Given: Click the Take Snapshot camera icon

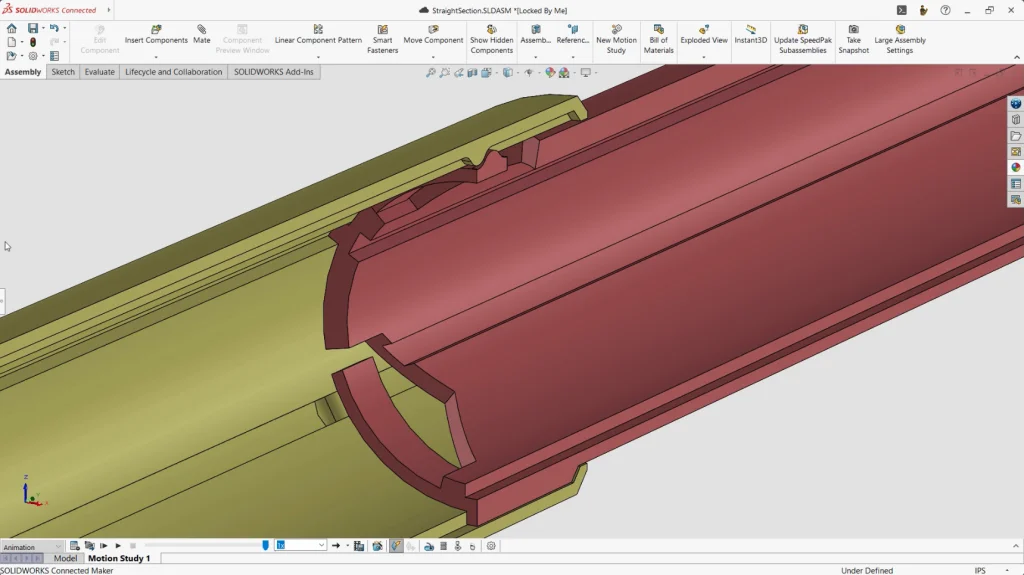Looking at the screenshot, I should point(853,30).
